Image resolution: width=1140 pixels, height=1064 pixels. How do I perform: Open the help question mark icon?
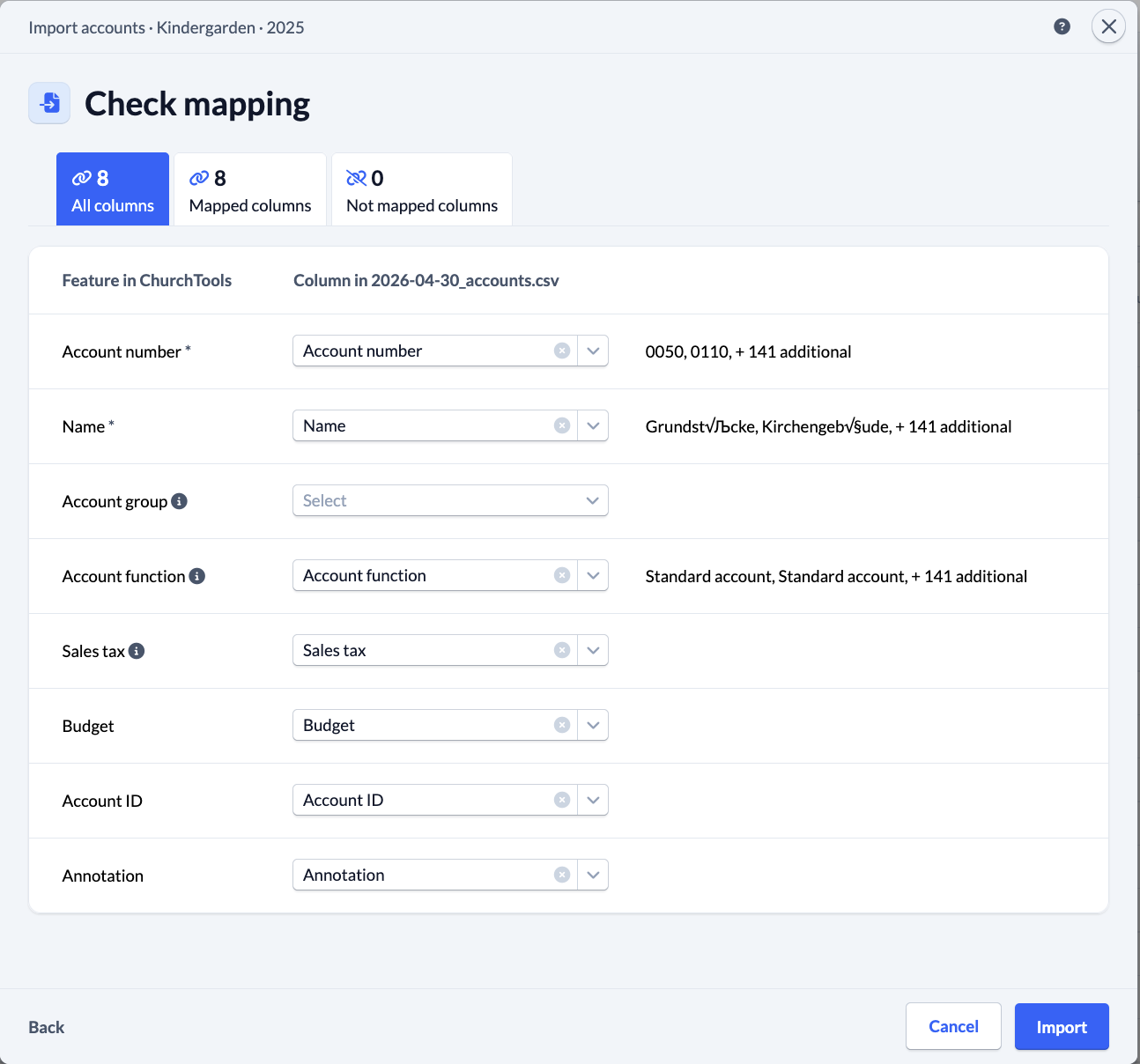pyautogui.click(x=1062, y=26)
